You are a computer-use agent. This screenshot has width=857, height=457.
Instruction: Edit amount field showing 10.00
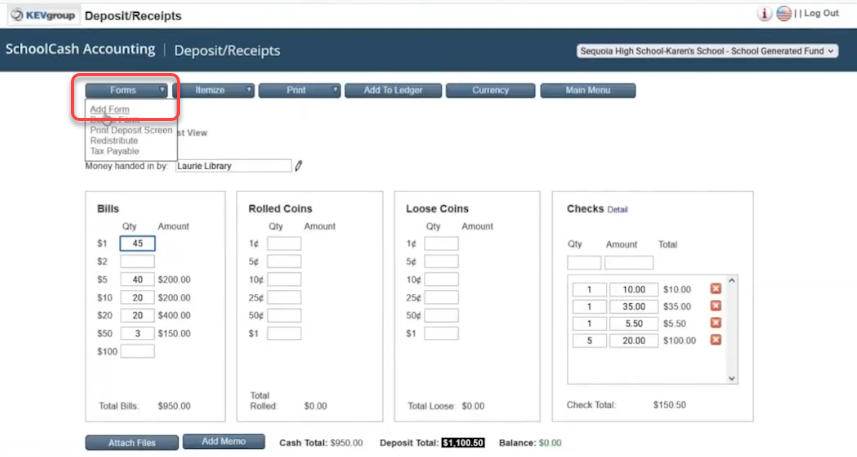click(x=633, y=289)
